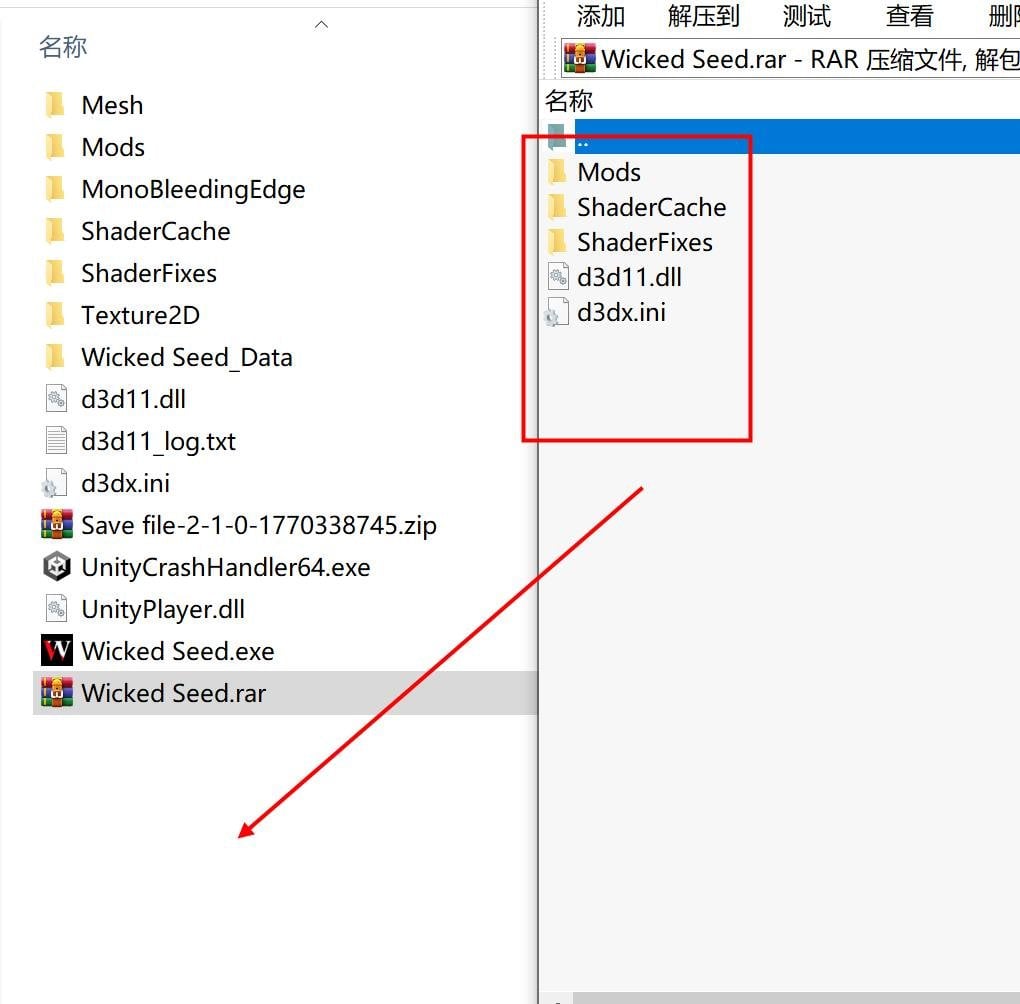The width and height of the screenshot is (1020, 1004).
Task: Click the d3dx.ini file icon in Explorer
Action: tap(55, 483)
